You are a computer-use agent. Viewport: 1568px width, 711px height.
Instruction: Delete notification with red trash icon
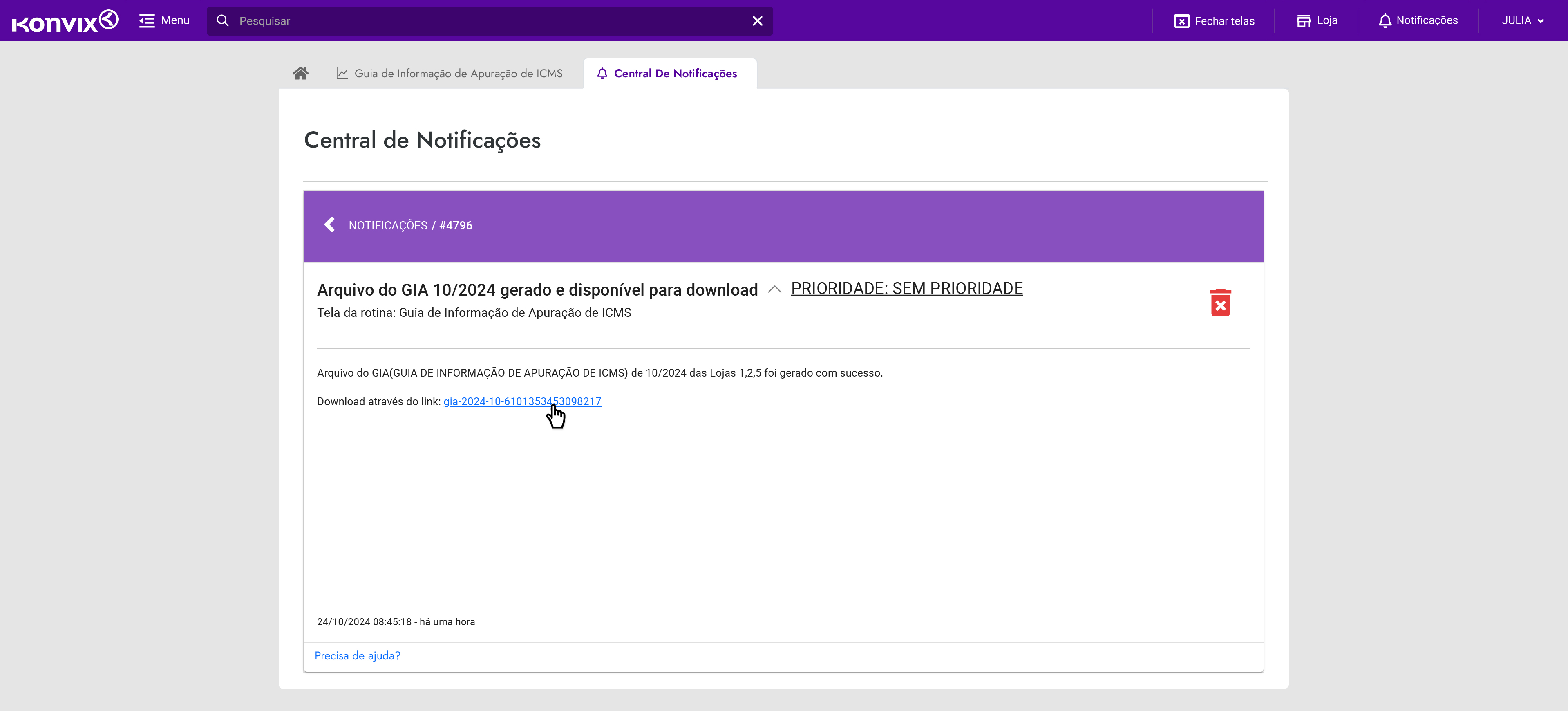pyautogui.click(x=1220, y=303)
